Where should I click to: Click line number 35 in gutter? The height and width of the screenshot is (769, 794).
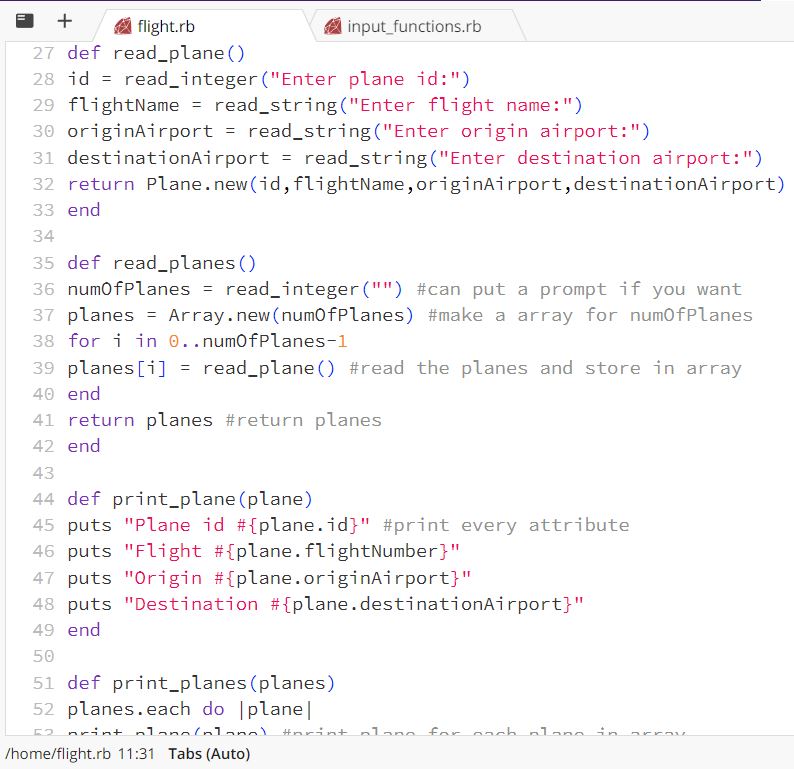(x=44, y=263)
